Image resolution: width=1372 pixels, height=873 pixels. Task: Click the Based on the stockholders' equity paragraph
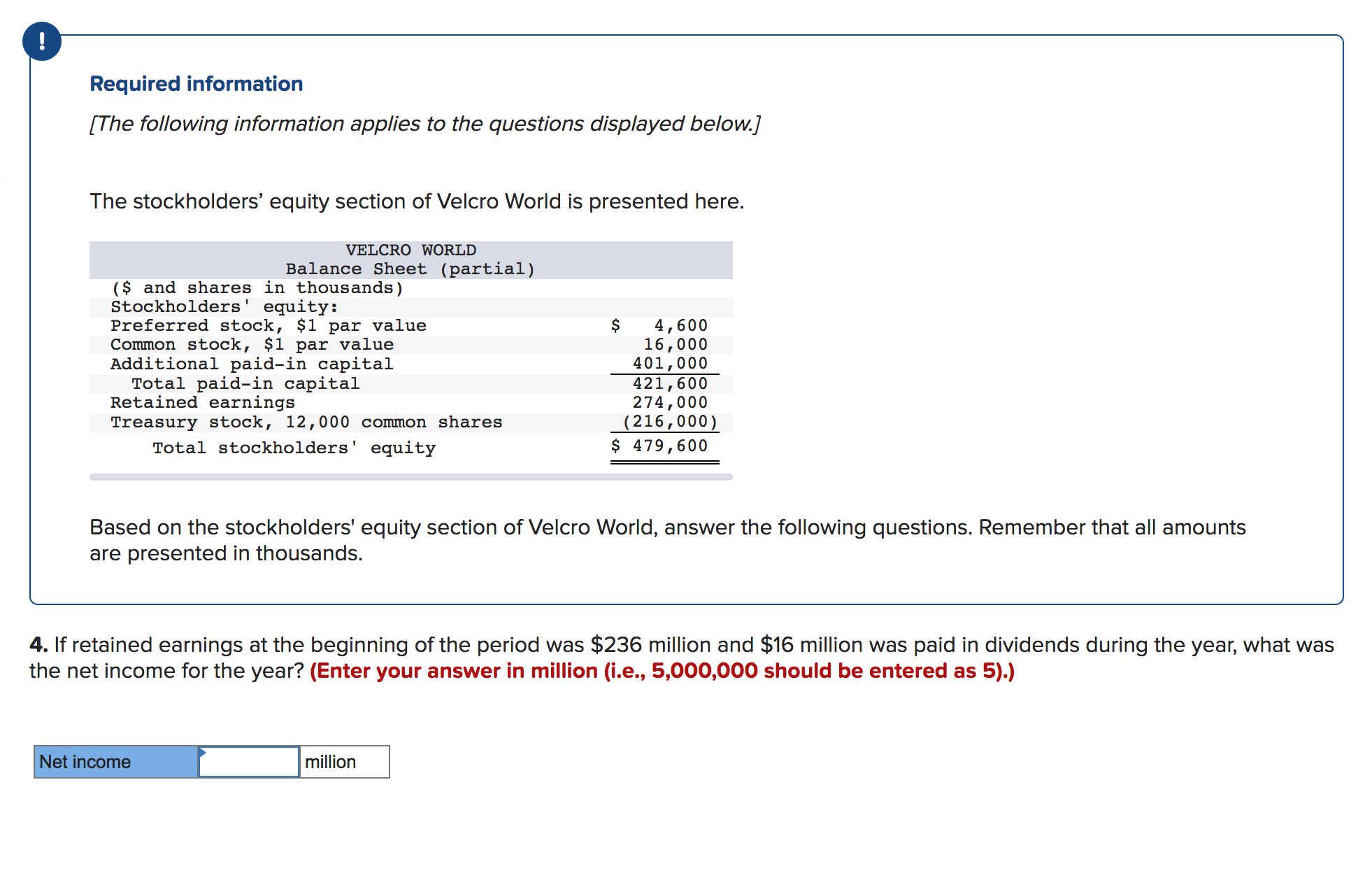(668, 540)
